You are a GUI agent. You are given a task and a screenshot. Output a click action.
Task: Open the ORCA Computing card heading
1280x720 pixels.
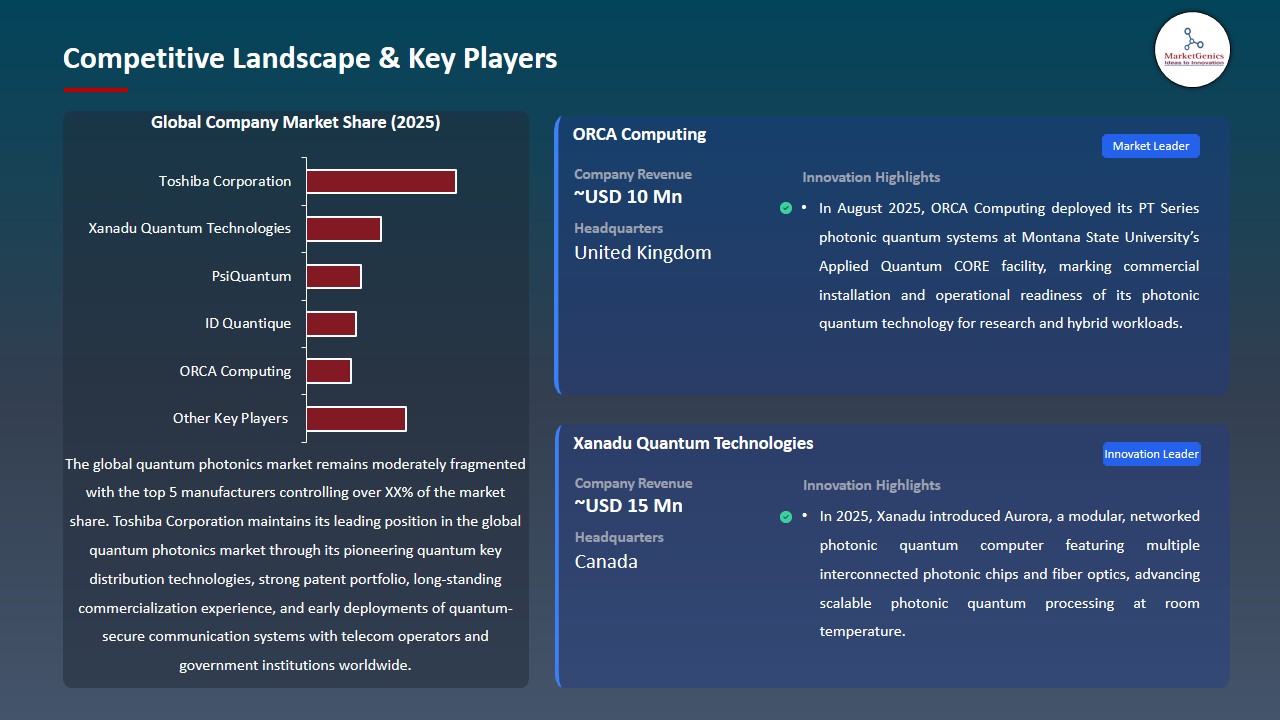(639, 134)
